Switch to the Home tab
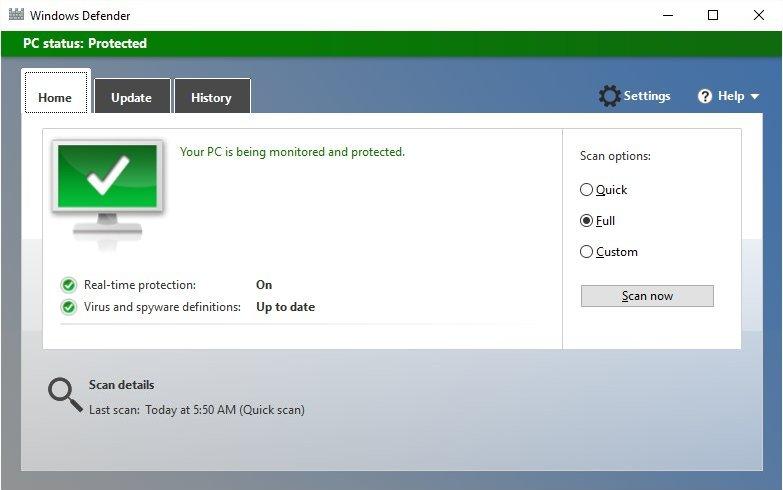783x490 pixels. point(55,92)
